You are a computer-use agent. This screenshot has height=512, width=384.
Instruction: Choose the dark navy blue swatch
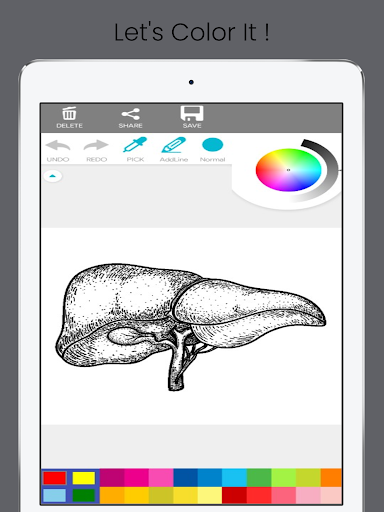click(185, 478)
